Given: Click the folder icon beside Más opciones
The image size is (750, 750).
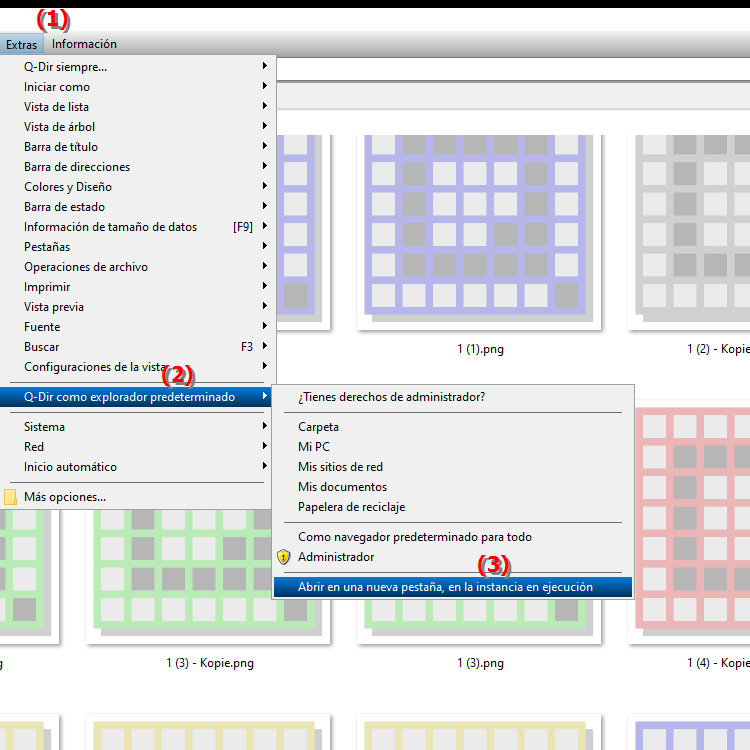Looking at the screenshot, I should (11, 497).
